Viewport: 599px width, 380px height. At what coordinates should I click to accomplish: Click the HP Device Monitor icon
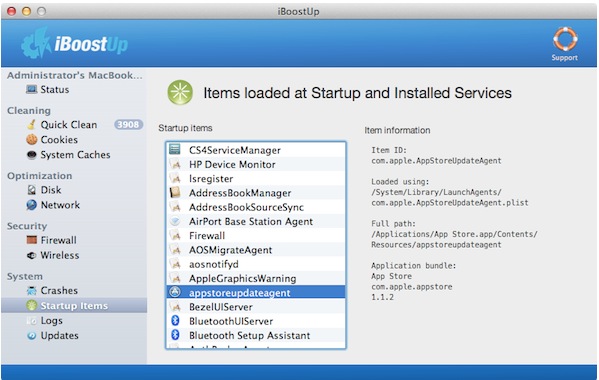click(175, 164)
